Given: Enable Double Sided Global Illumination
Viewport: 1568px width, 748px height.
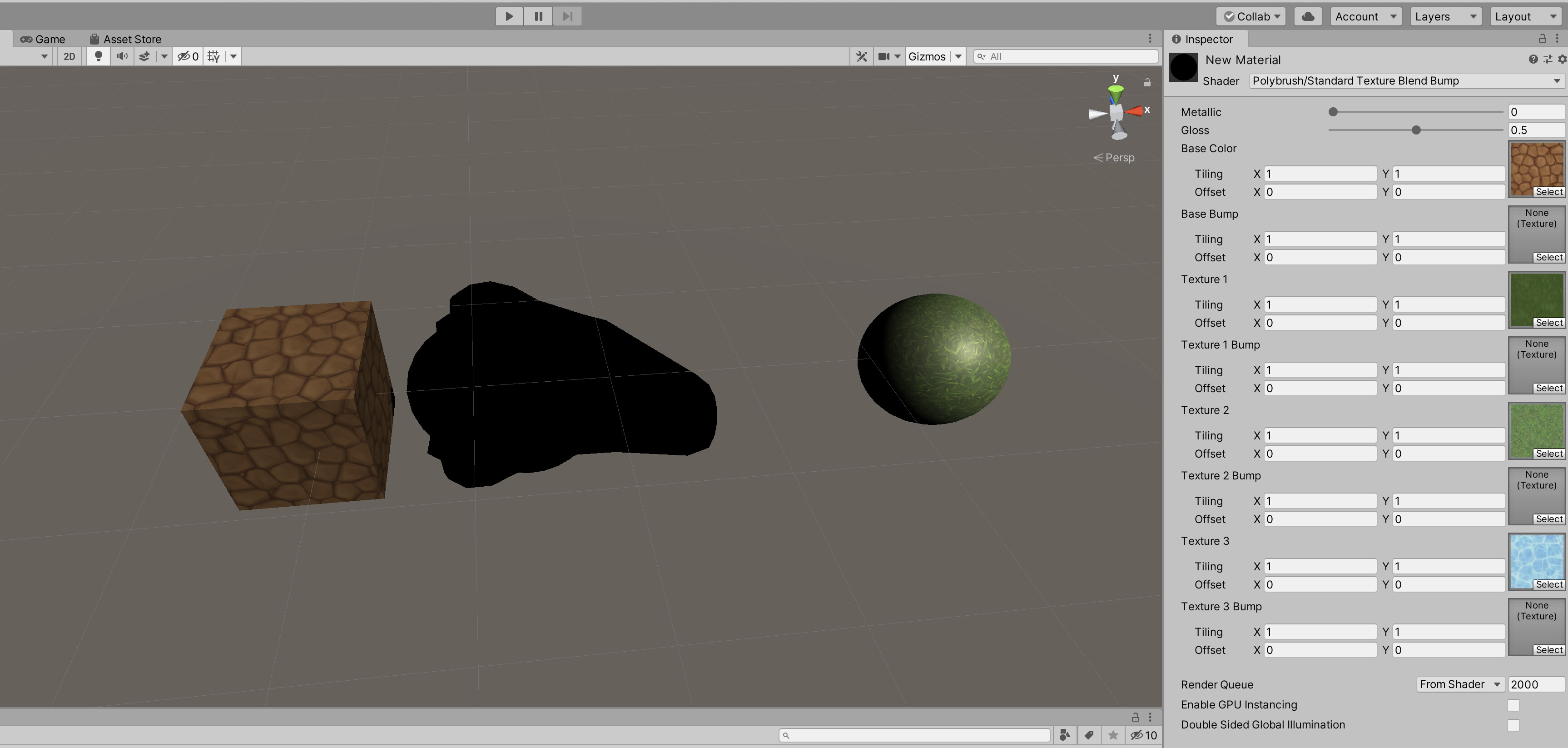Looking at the screenshot, I should click(x=1513, y=725).
